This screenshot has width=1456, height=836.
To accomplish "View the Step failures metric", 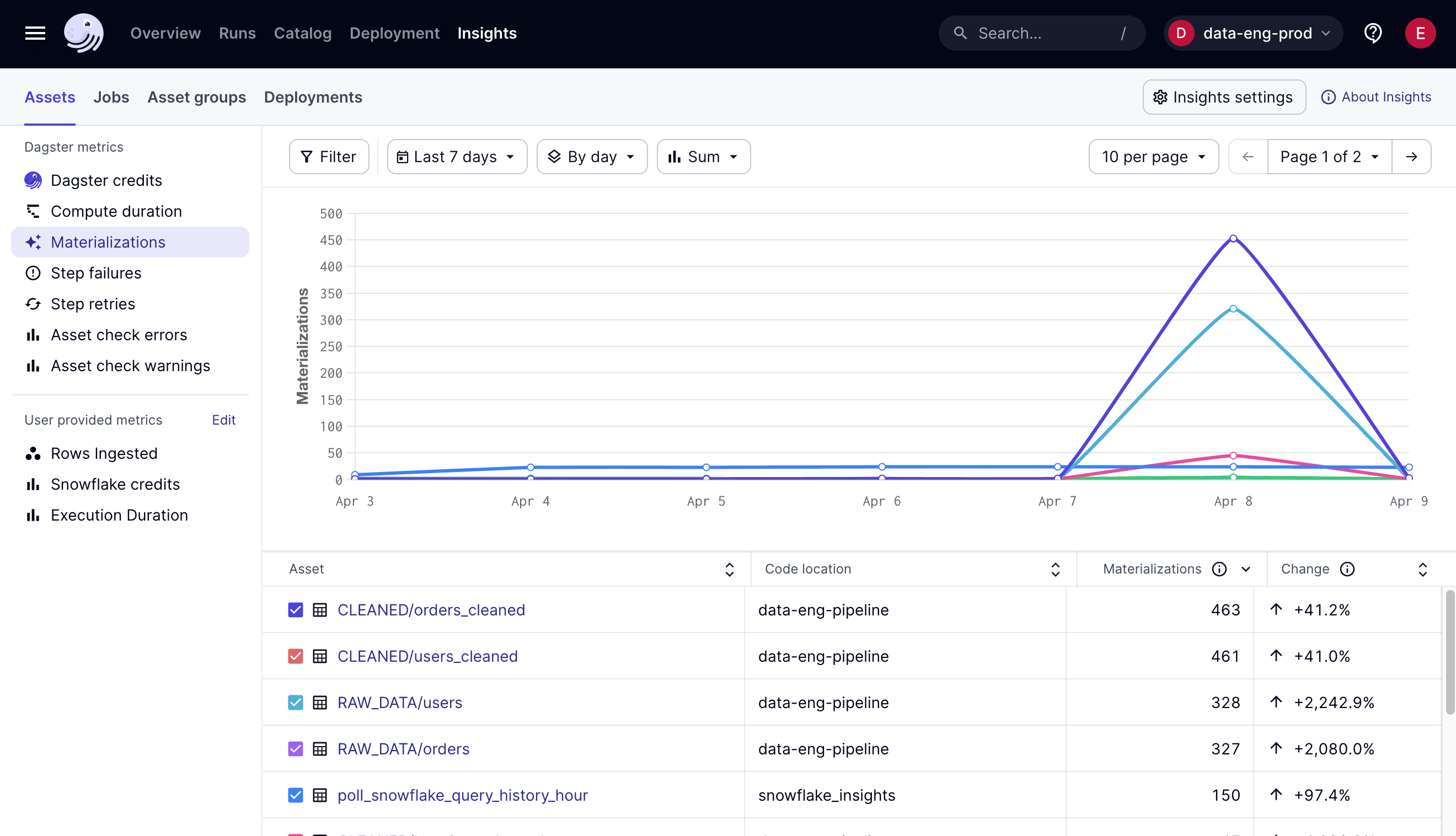I will pyautogui.click(x=96, y=273).
